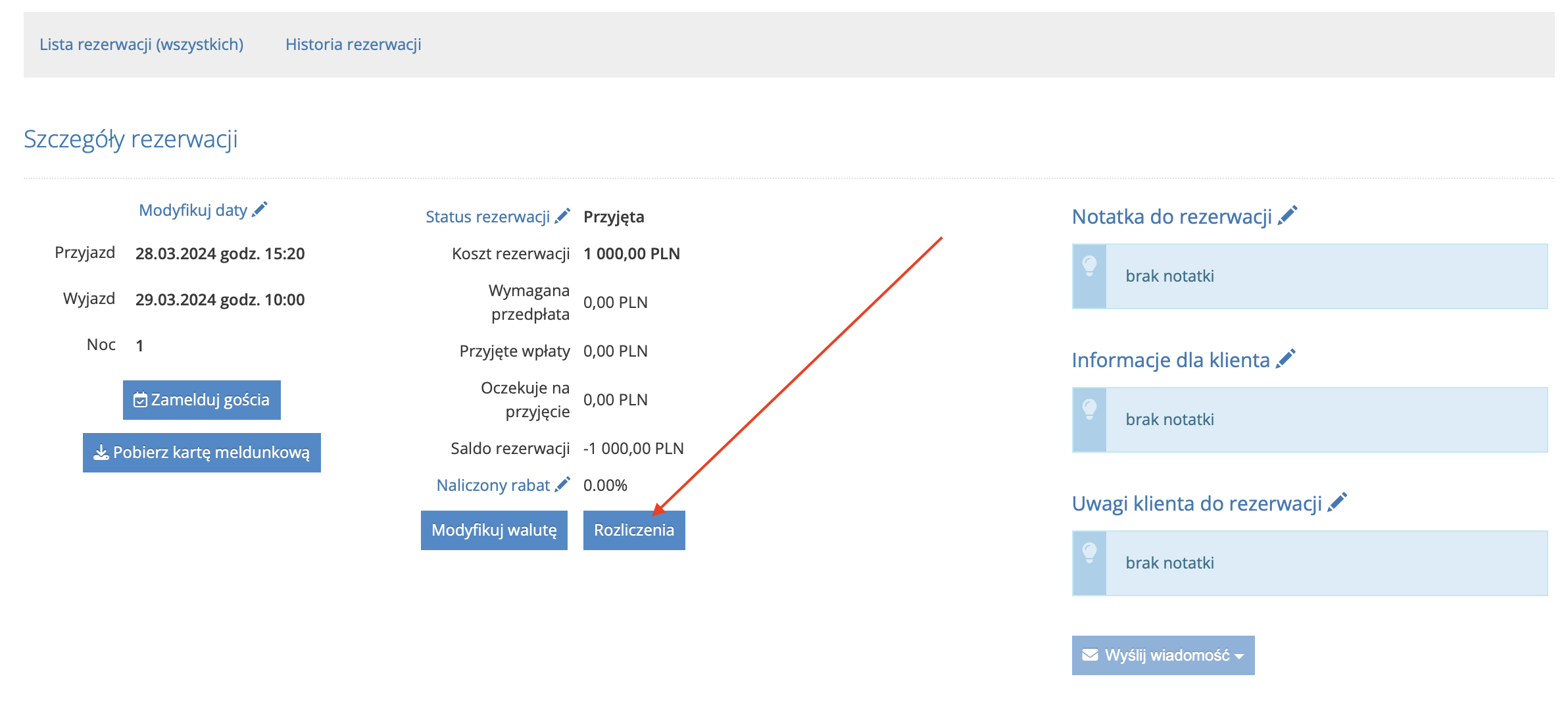The width and height of the screenshot is (1568, 712).
Task: Click the pencil icon next to Naliczony rabat
Action: [x=562, y=484]
